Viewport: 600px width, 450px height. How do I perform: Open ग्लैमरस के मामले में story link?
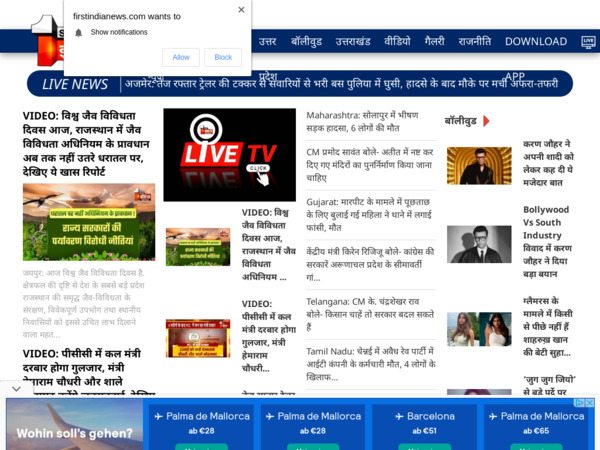pyautogui.click(x=548, y=327)
